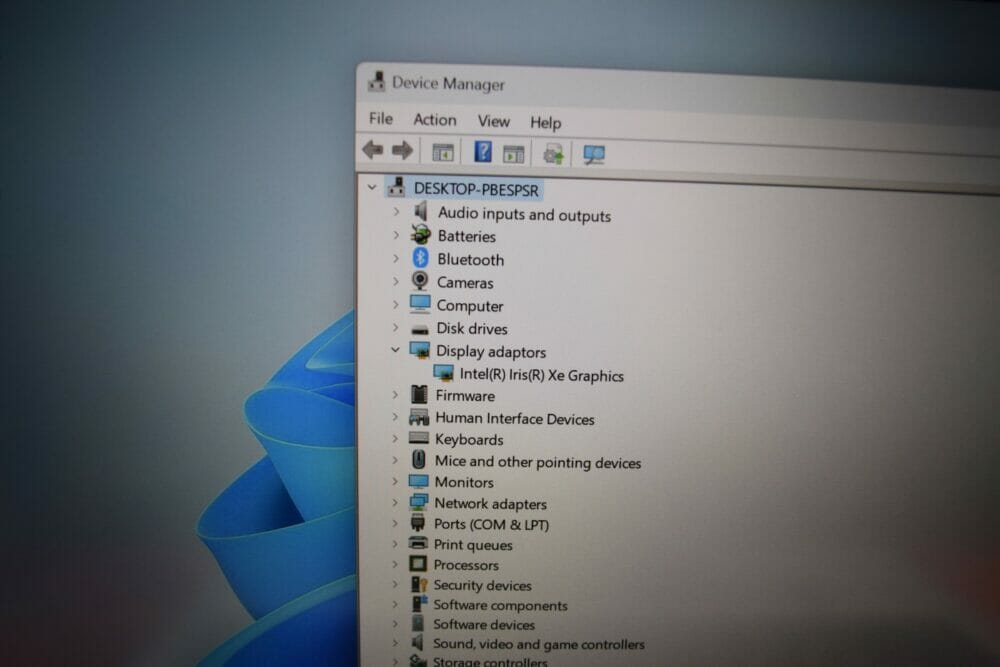Click the Network adapters category icon
Screen dimensions: 1000x667
tap(418, 502)
